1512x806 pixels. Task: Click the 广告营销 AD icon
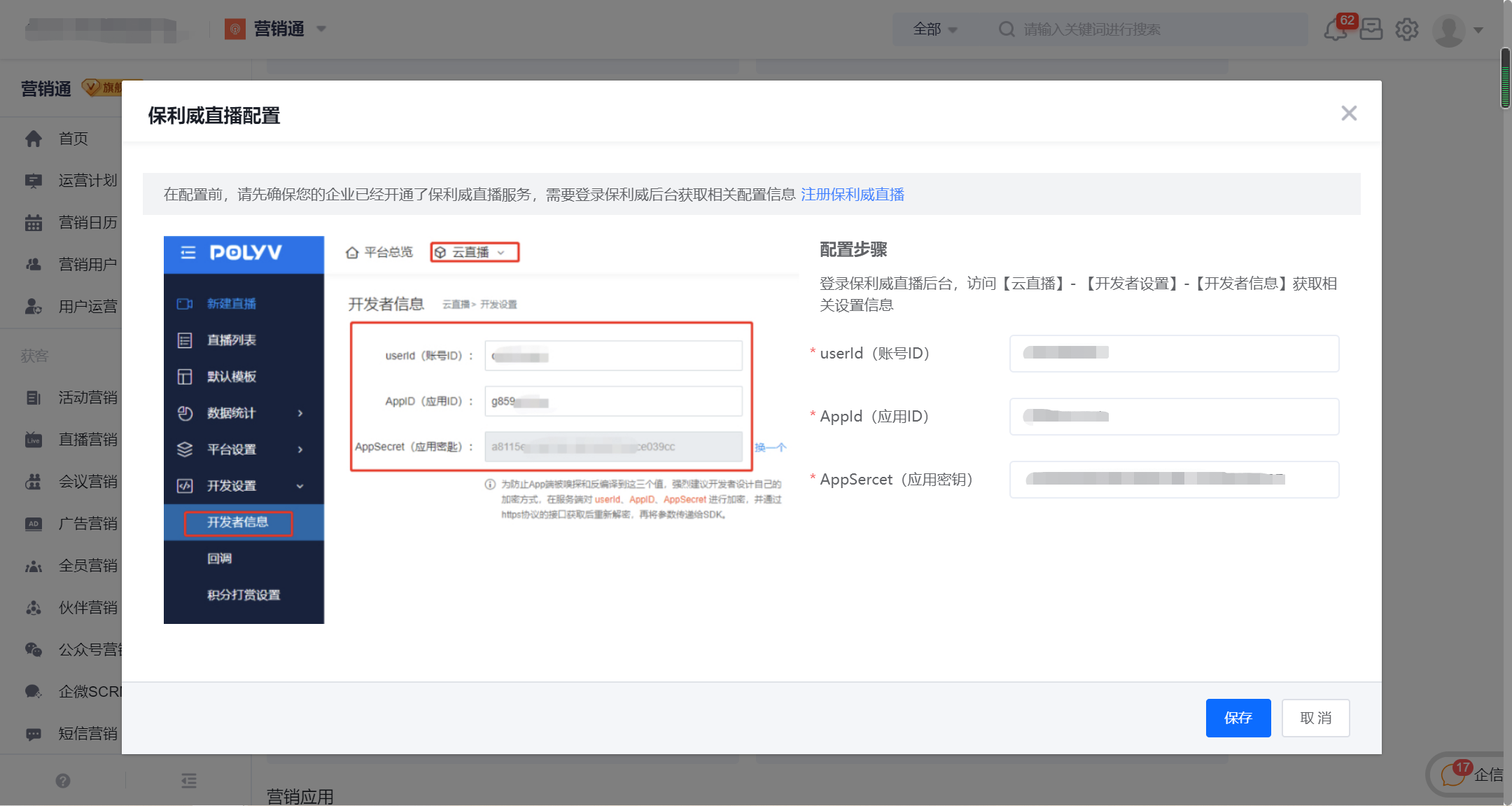tap(34, 524)
